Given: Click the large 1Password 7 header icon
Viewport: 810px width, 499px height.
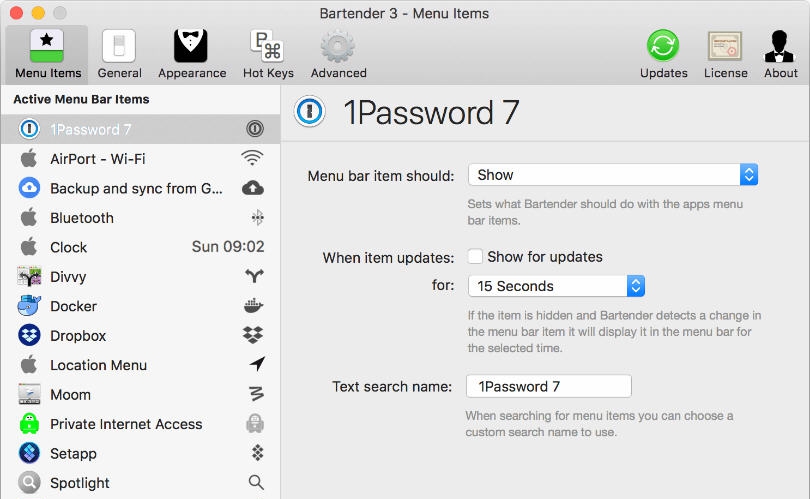Looking at the screenshot, I should click(x=309, y=111).
